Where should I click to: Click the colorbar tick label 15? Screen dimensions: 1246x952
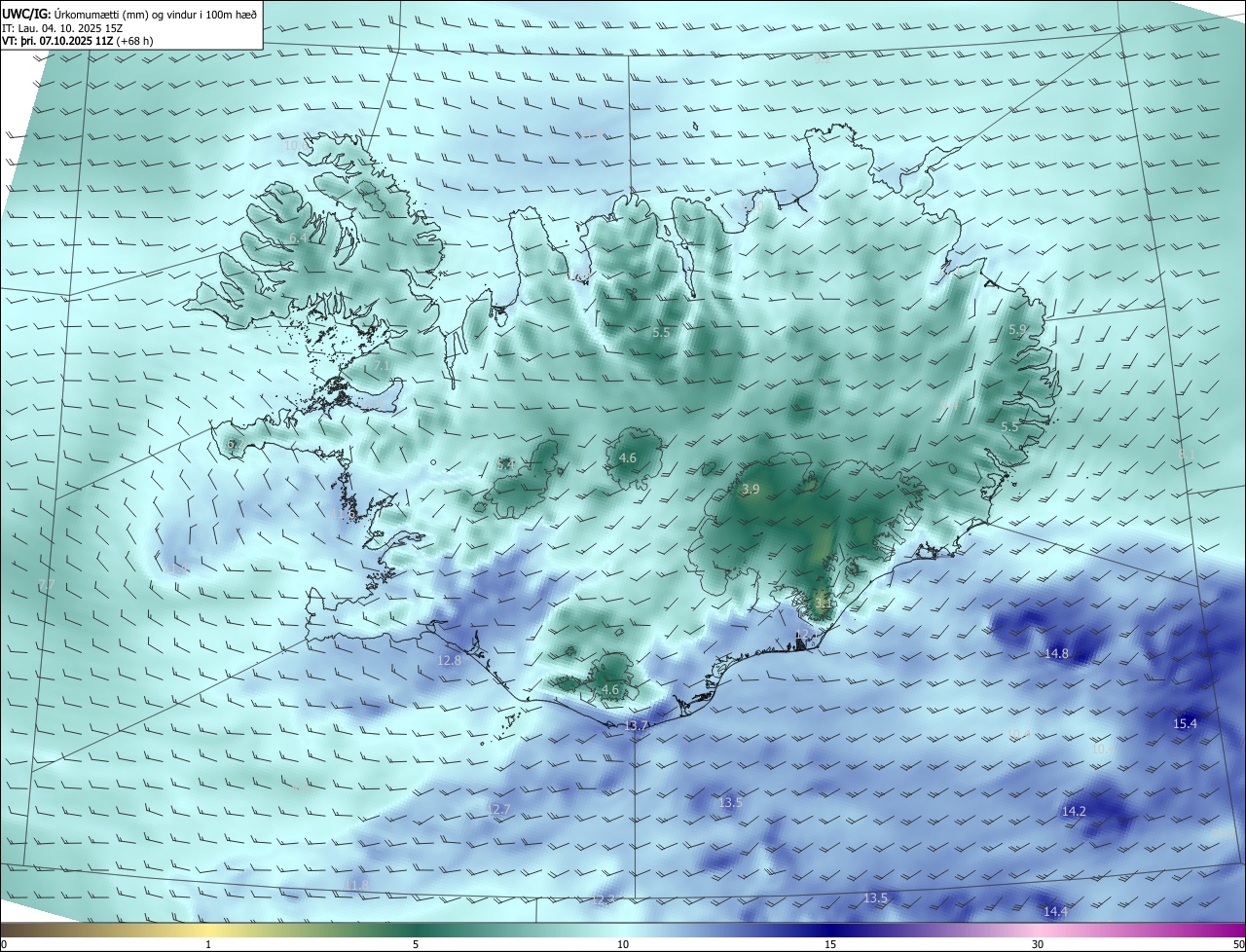(830, 944)
